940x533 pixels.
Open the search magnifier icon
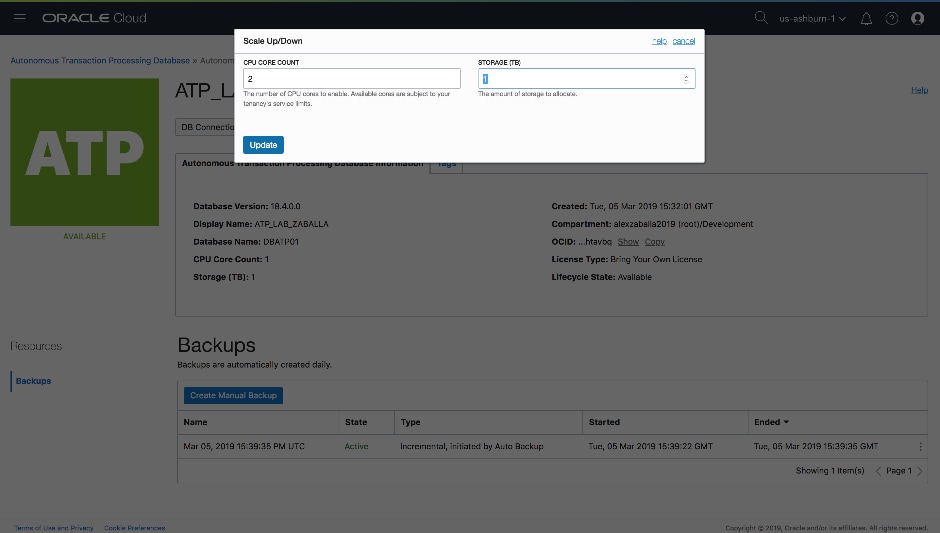coord(761,17)
